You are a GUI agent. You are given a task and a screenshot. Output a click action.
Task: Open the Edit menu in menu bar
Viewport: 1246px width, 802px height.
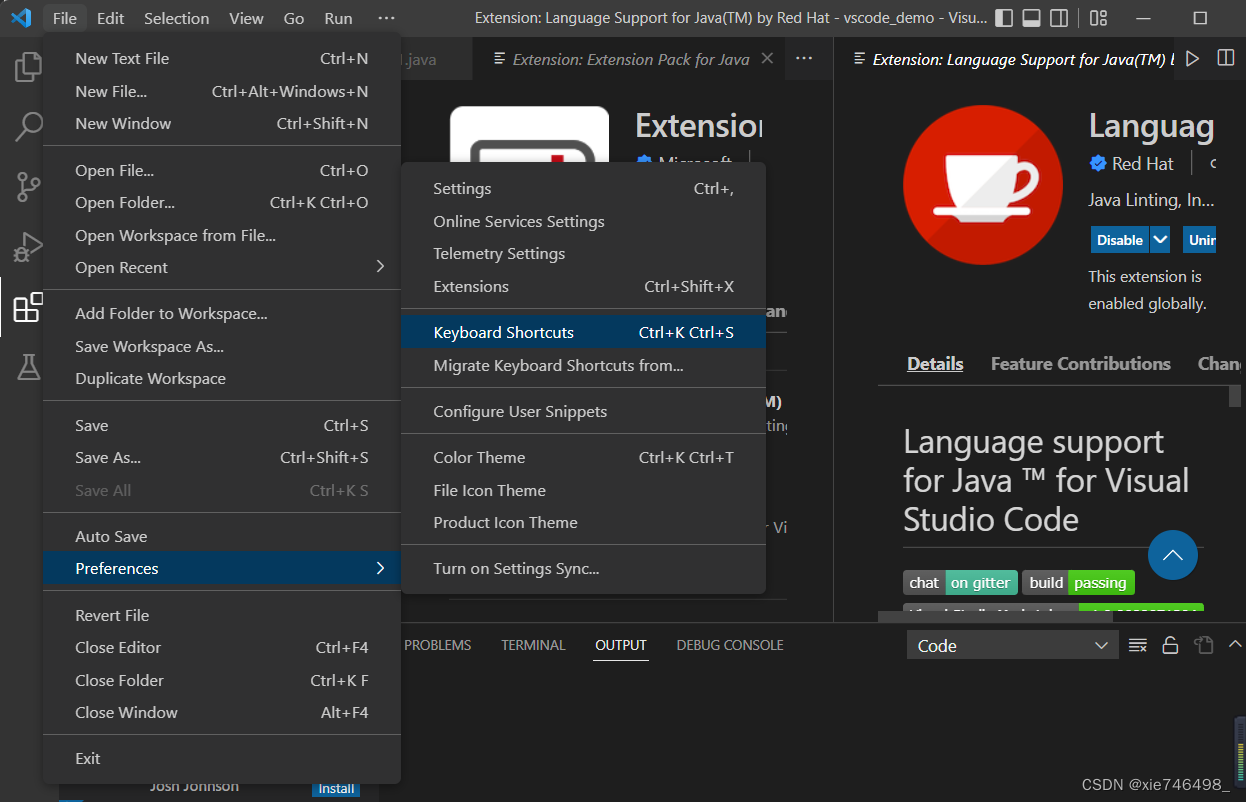tap(111, 18)
